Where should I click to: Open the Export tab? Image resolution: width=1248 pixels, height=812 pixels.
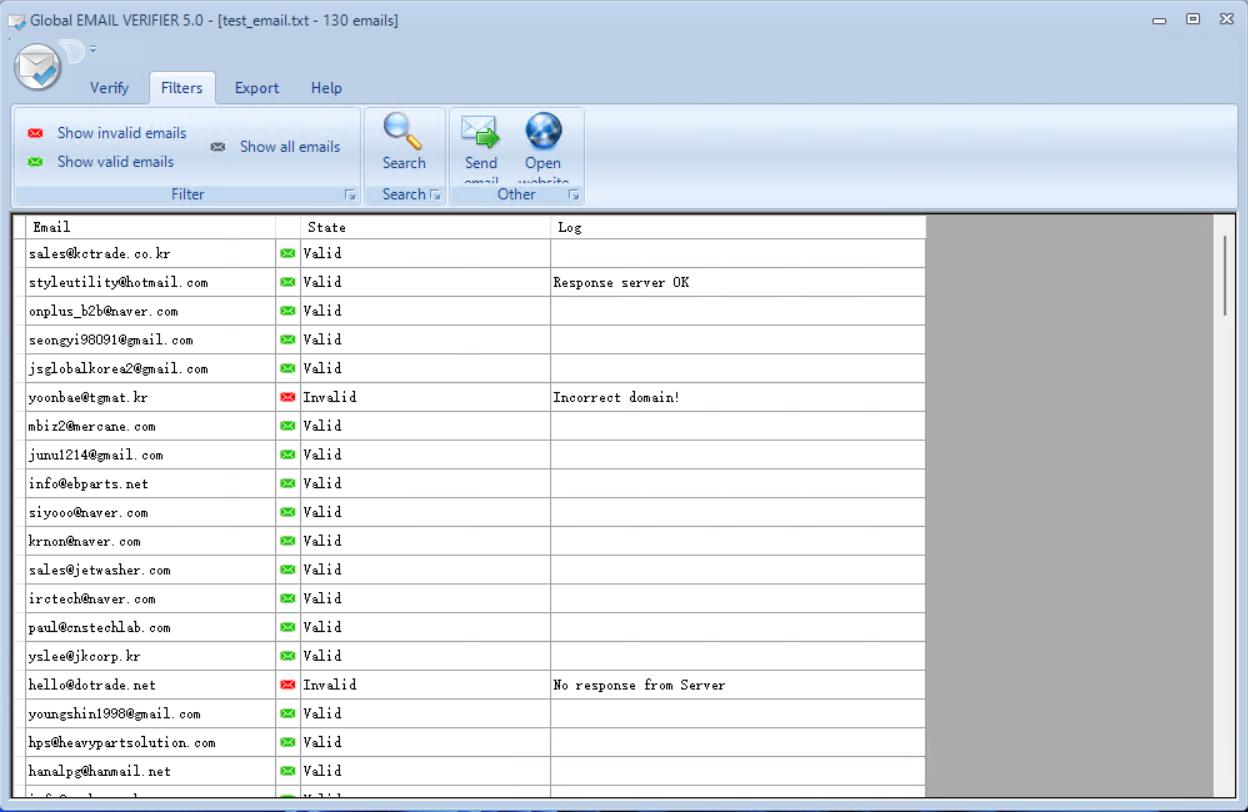click(x=257, y=88)
